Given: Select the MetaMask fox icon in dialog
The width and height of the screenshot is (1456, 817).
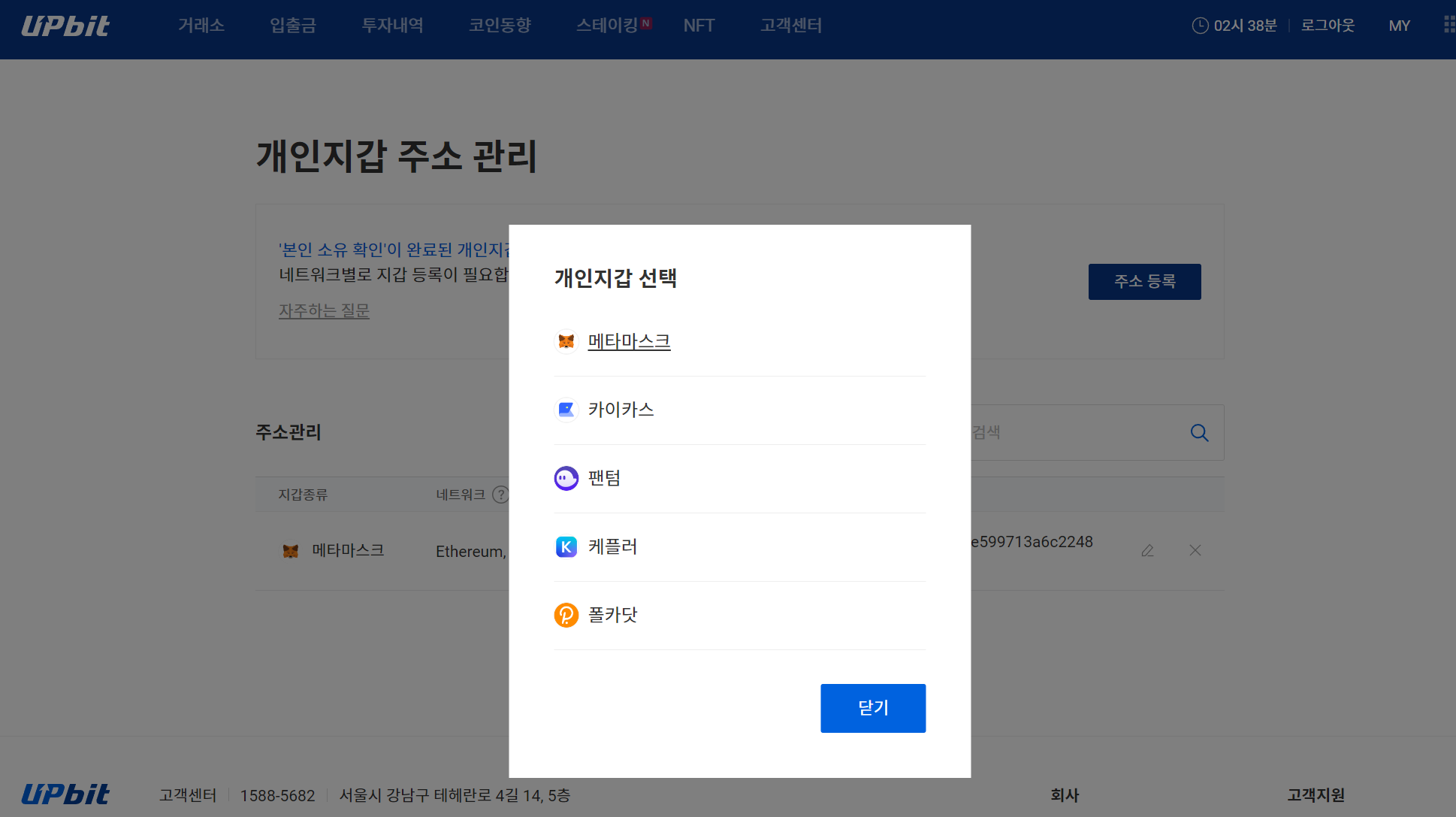Looking at the screenshot, I should point(566,342).
